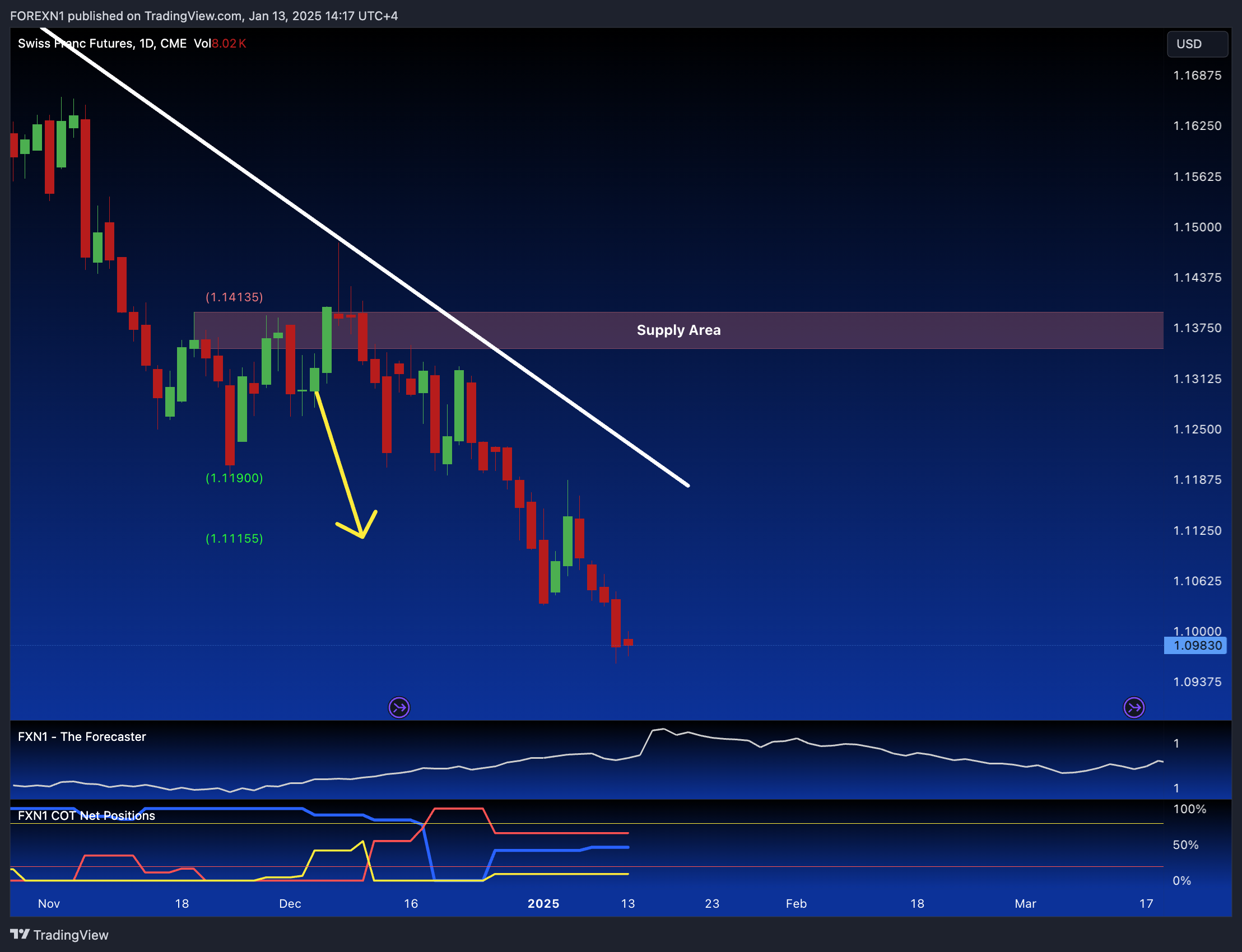Click the 1.10000 price axis label

[x=1197, y=631]
